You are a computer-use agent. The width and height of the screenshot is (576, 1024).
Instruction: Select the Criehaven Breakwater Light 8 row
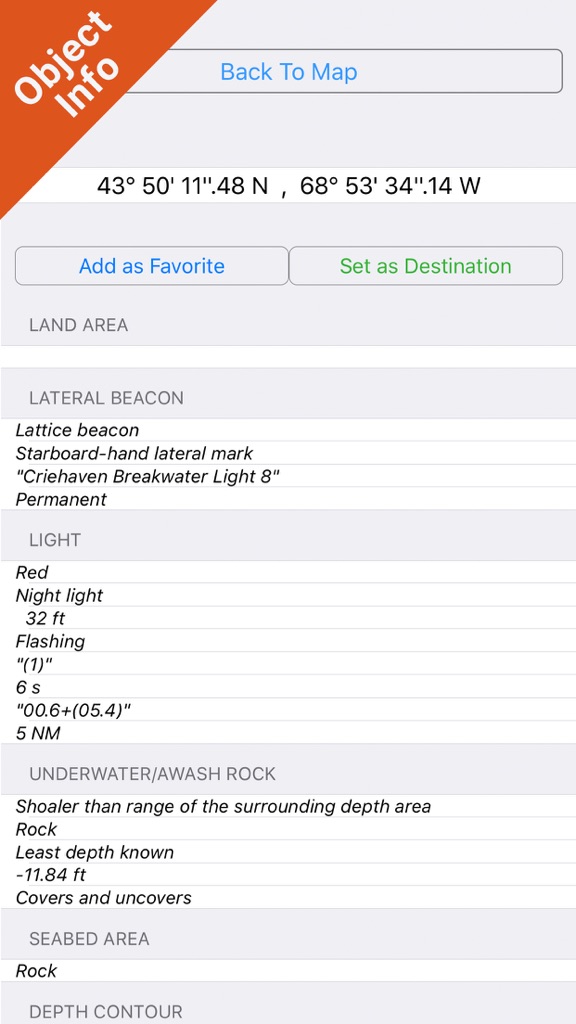pyautogui.click(x=288, y=476)
